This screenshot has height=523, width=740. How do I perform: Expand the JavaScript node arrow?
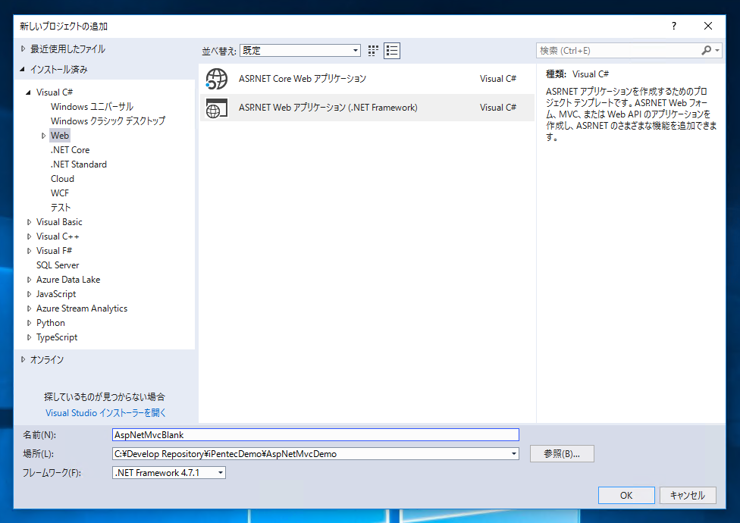pyautogui.click(x=29, y=294)
